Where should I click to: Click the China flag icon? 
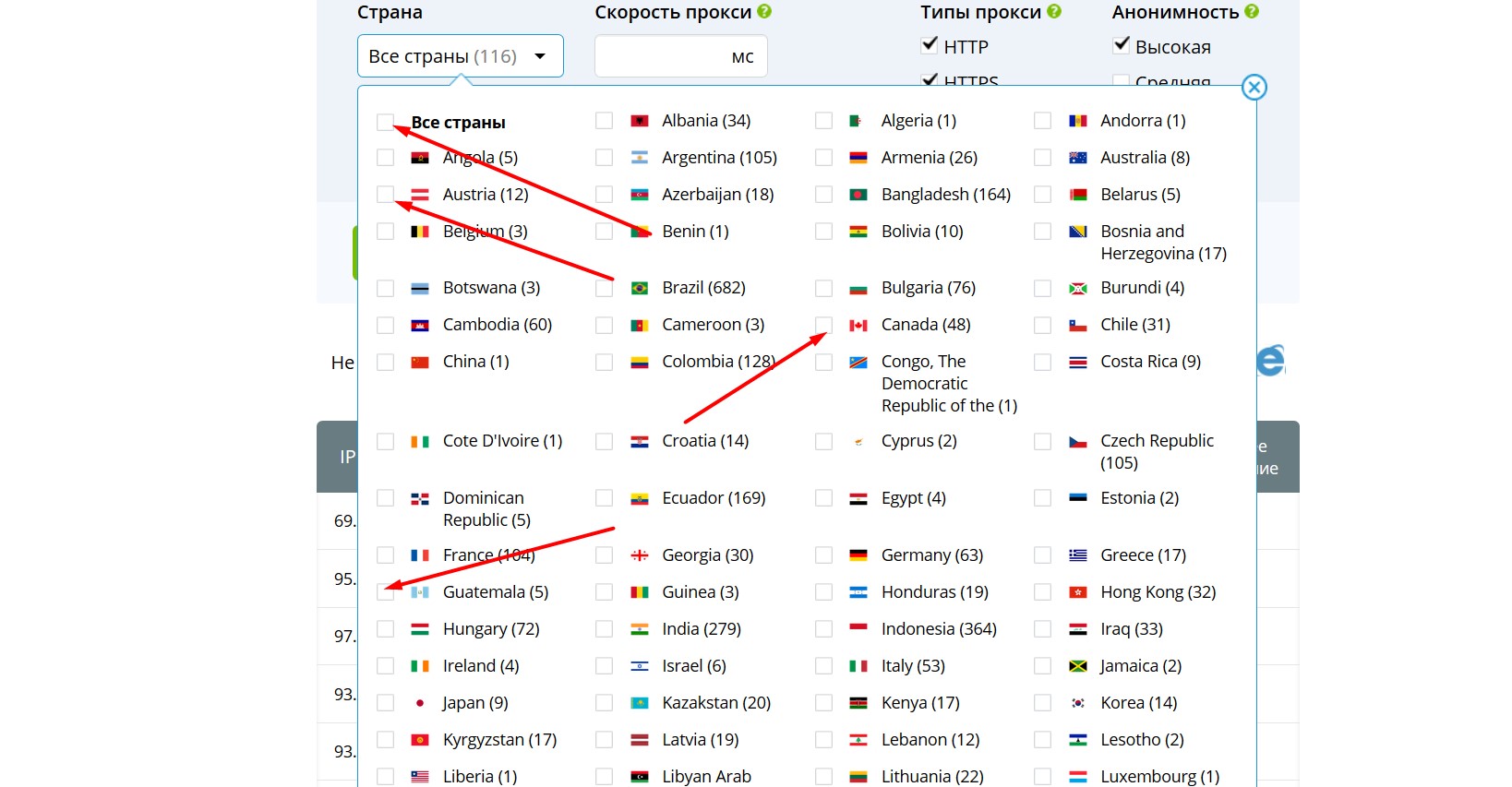point(420,362)
